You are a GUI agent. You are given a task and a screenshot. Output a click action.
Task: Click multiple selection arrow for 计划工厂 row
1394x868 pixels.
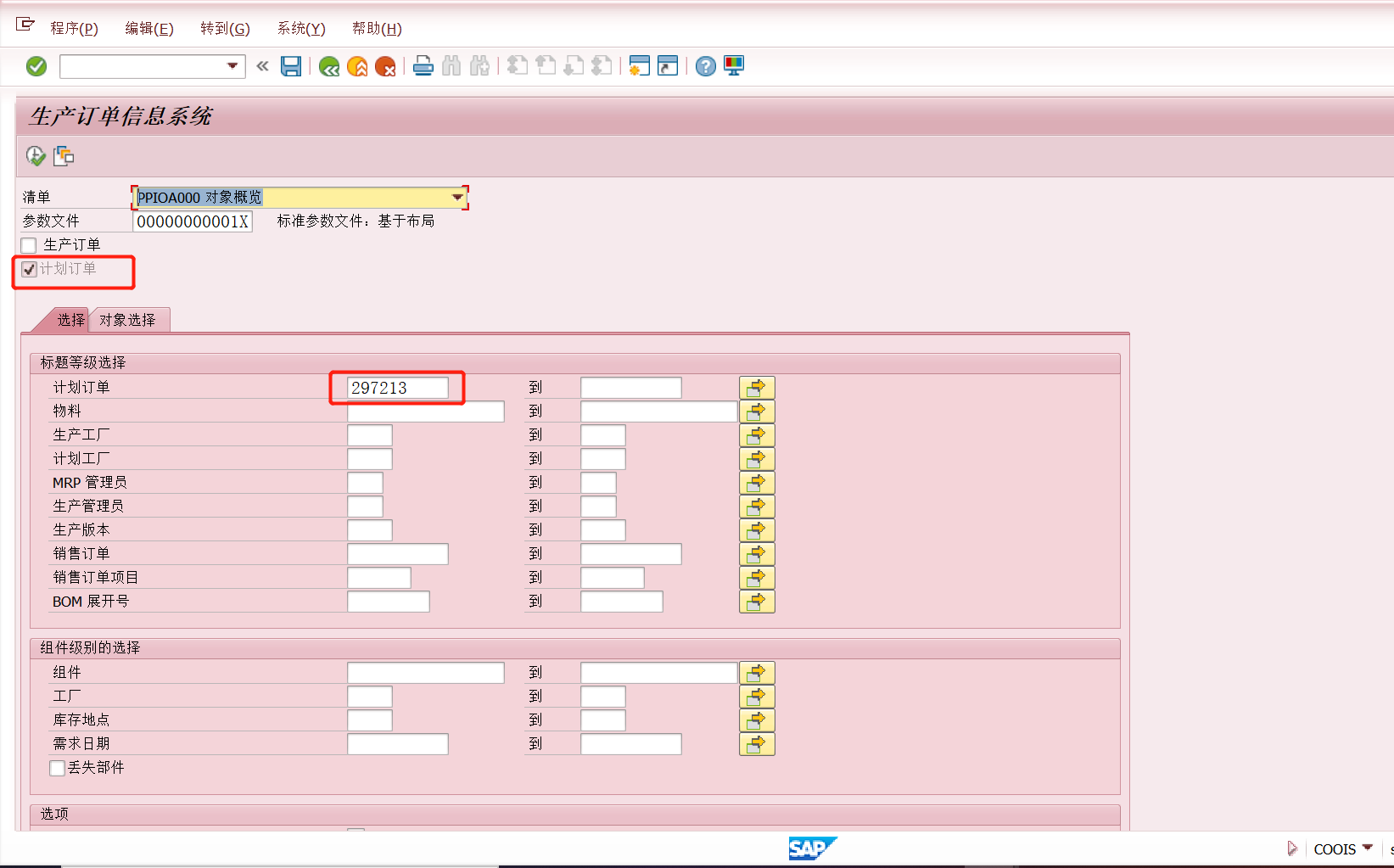[x=757, y=459]
